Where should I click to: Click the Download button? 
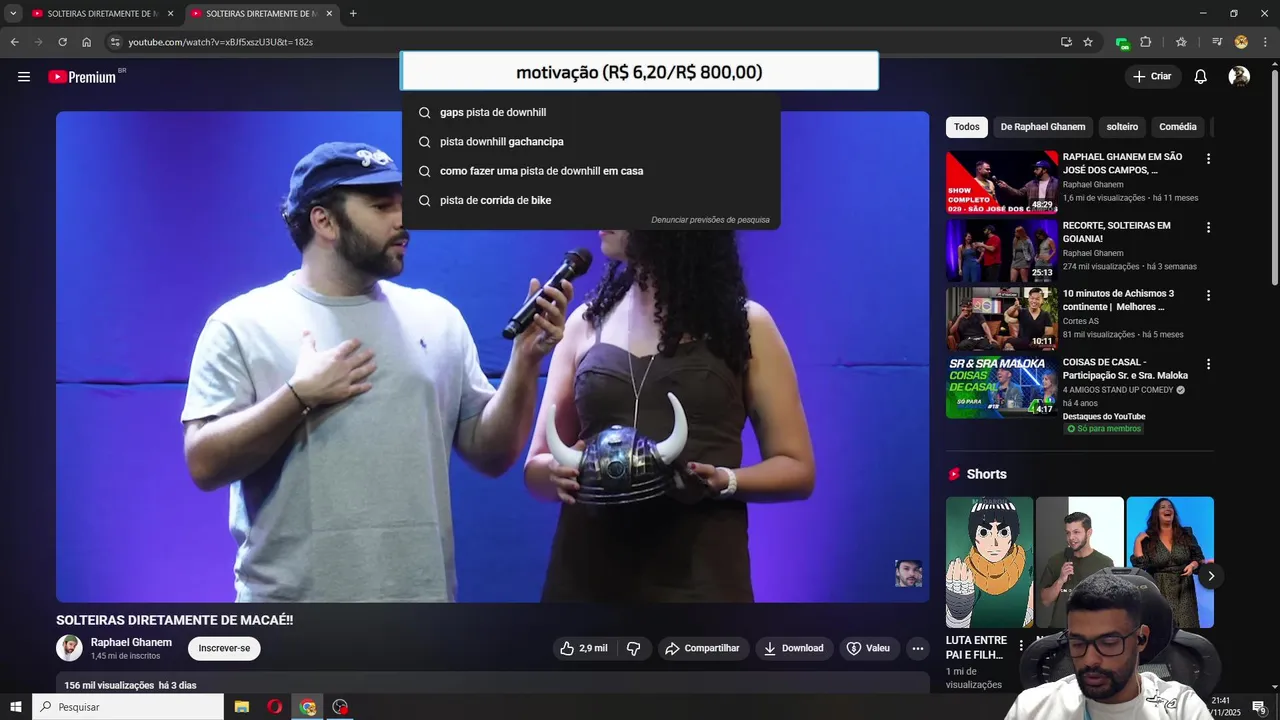click(794, 648)
